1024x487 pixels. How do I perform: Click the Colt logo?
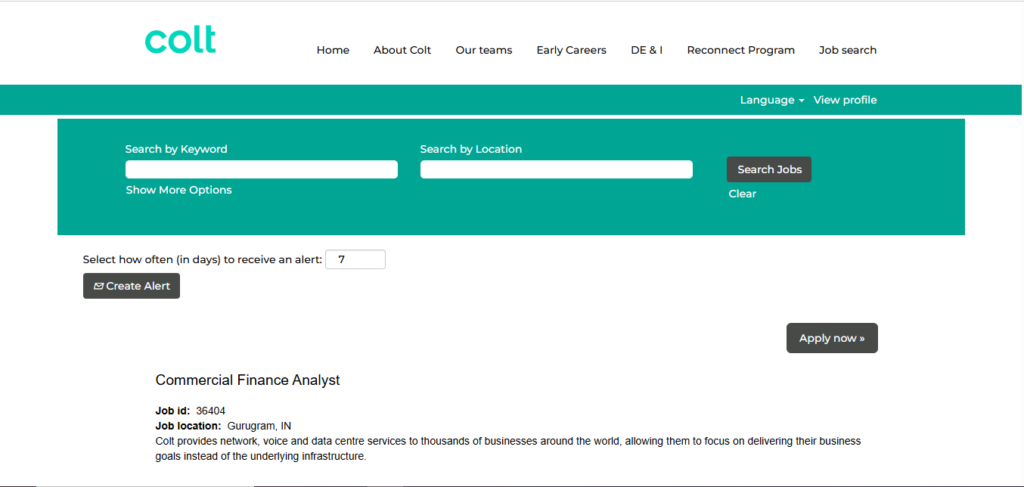180,40
